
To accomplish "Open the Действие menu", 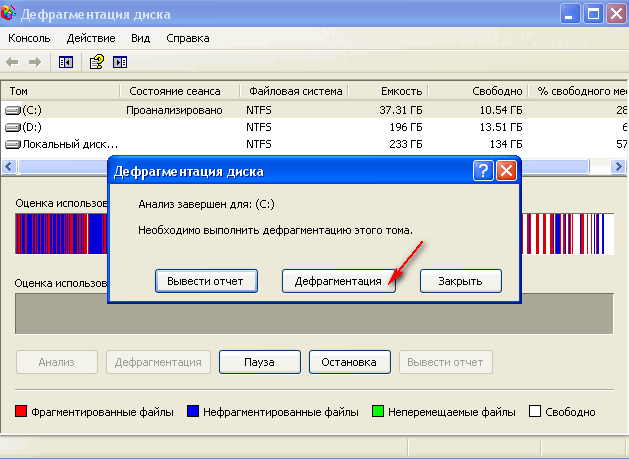I will 90,38.
